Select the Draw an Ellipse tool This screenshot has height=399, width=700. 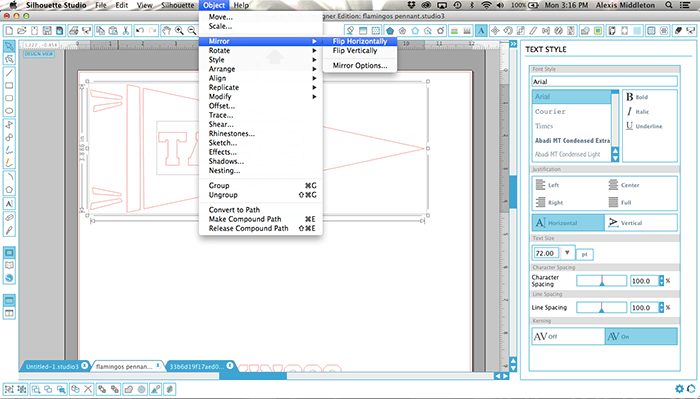coord(9,111)
